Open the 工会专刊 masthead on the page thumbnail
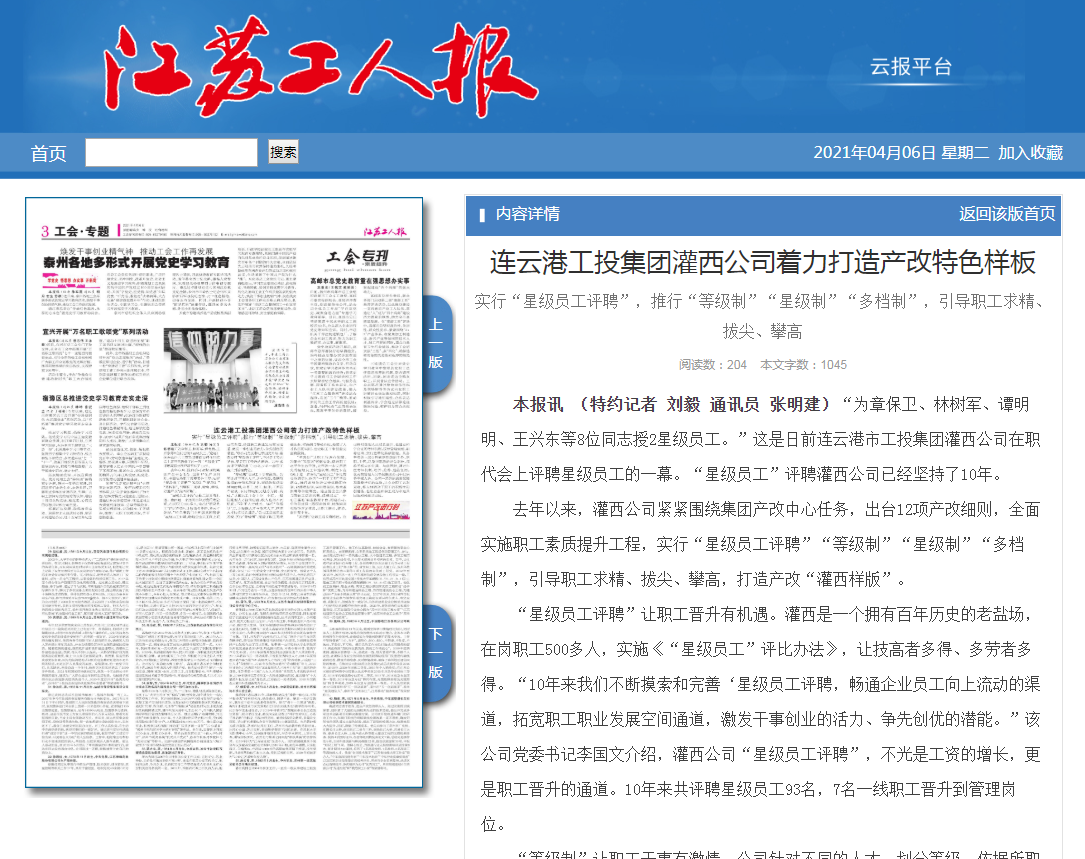Image resolution: width=1085 pixels, height=859 pixels. (358, 256)
